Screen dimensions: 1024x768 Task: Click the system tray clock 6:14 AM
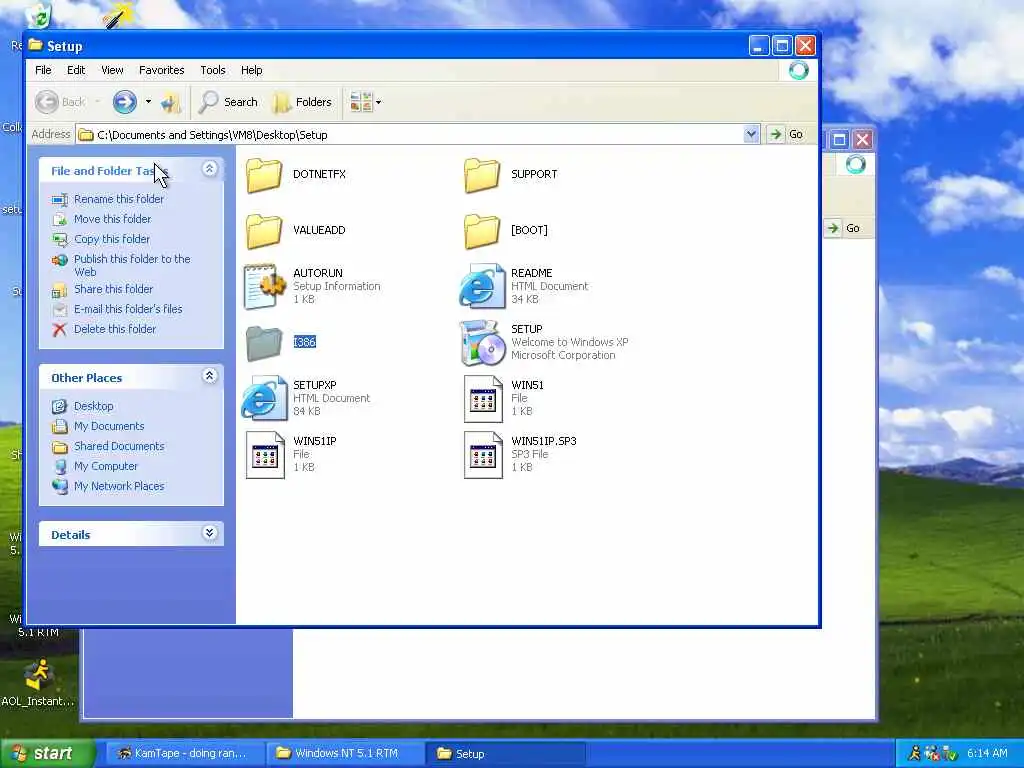click(987, 754)
